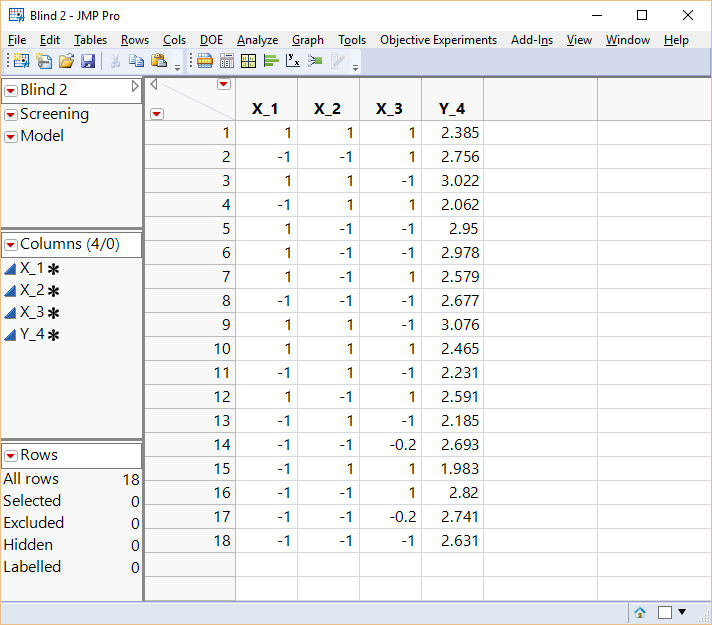Launch Fit Model icon
This screenshot has width=712, height=625.
(x=315, y=60)
